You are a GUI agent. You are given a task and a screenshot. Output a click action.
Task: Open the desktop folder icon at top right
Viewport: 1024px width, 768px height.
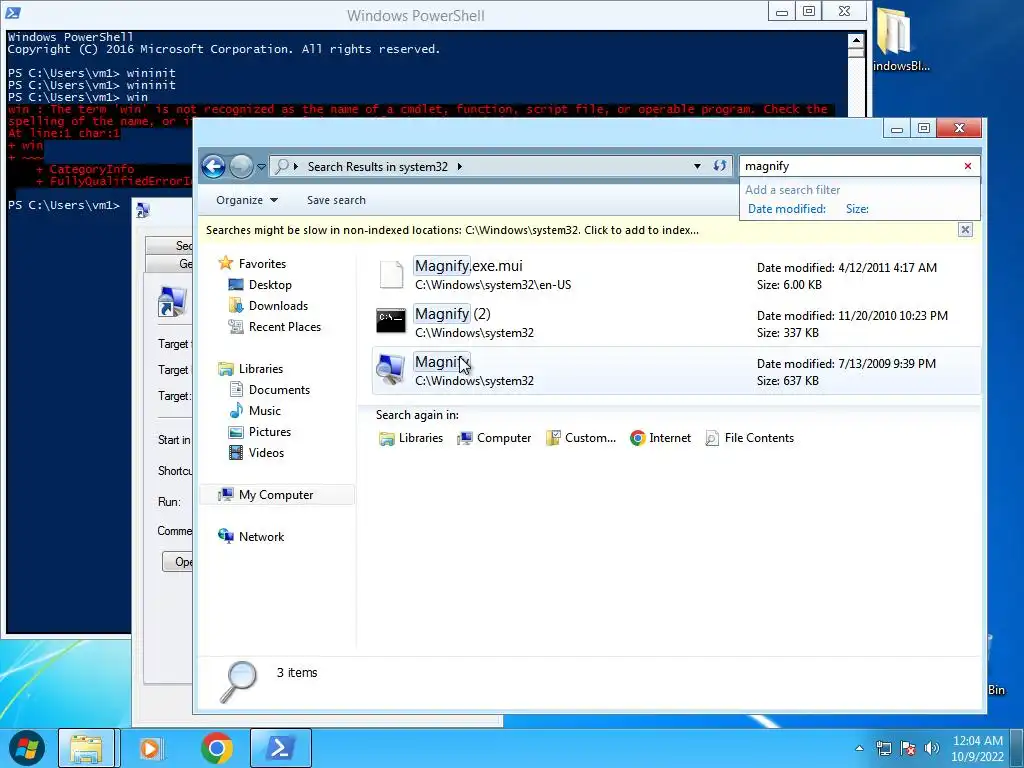tap(893, 31)
